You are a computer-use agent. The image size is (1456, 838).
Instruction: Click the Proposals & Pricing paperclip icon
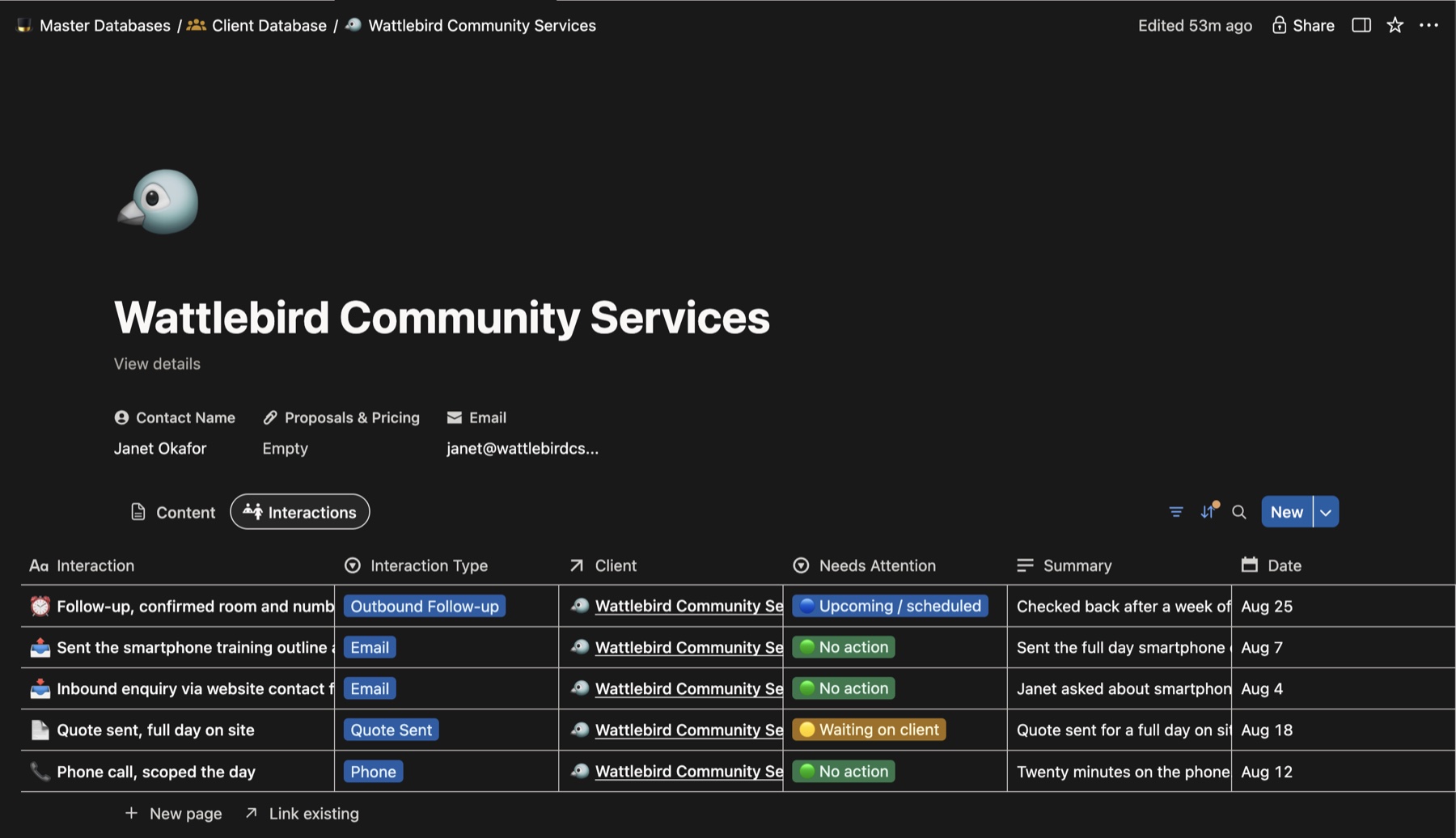point(270,417)
